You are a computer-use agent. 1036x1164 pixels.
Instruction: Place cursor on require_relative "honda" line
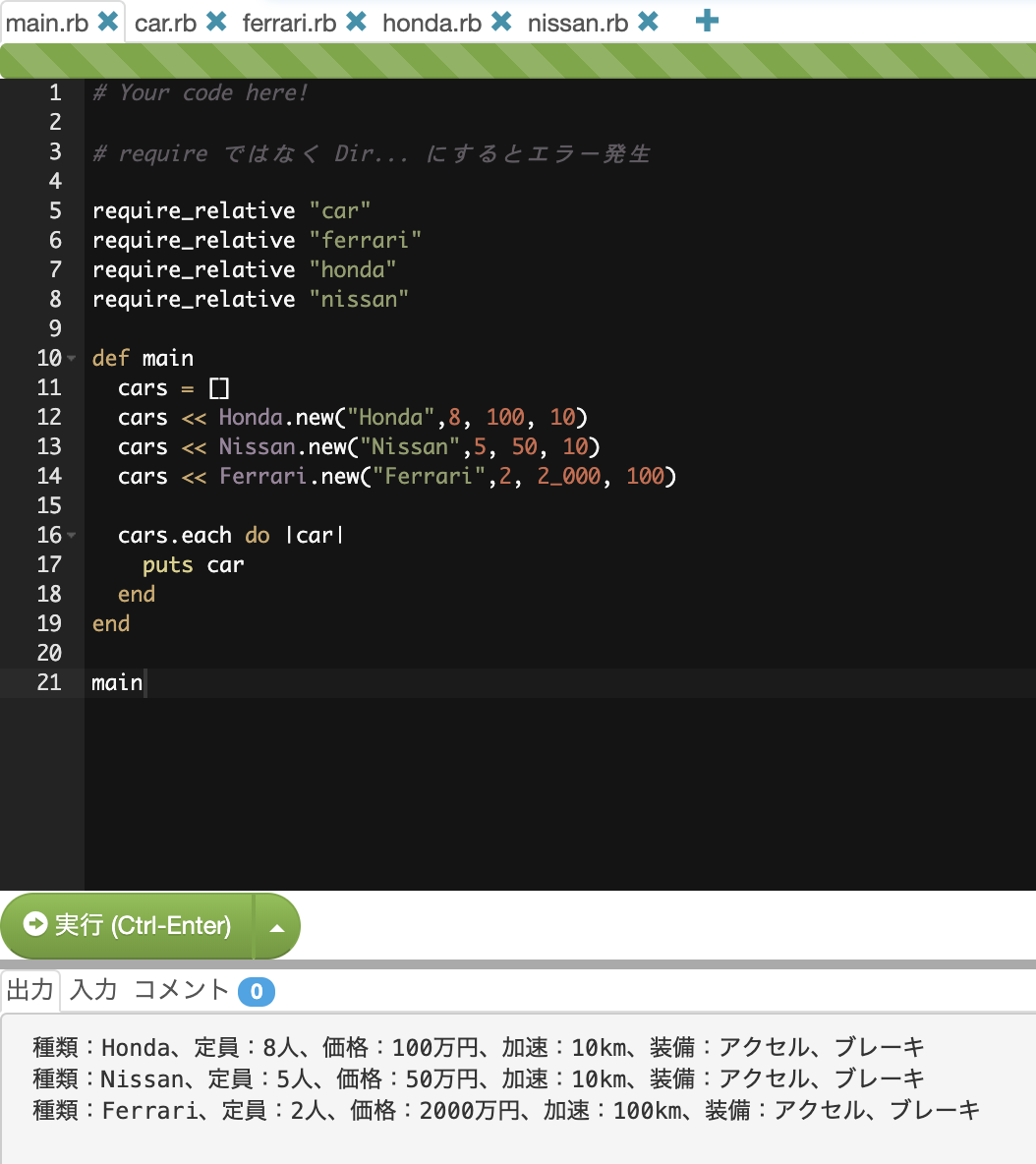tap(244, 269)
